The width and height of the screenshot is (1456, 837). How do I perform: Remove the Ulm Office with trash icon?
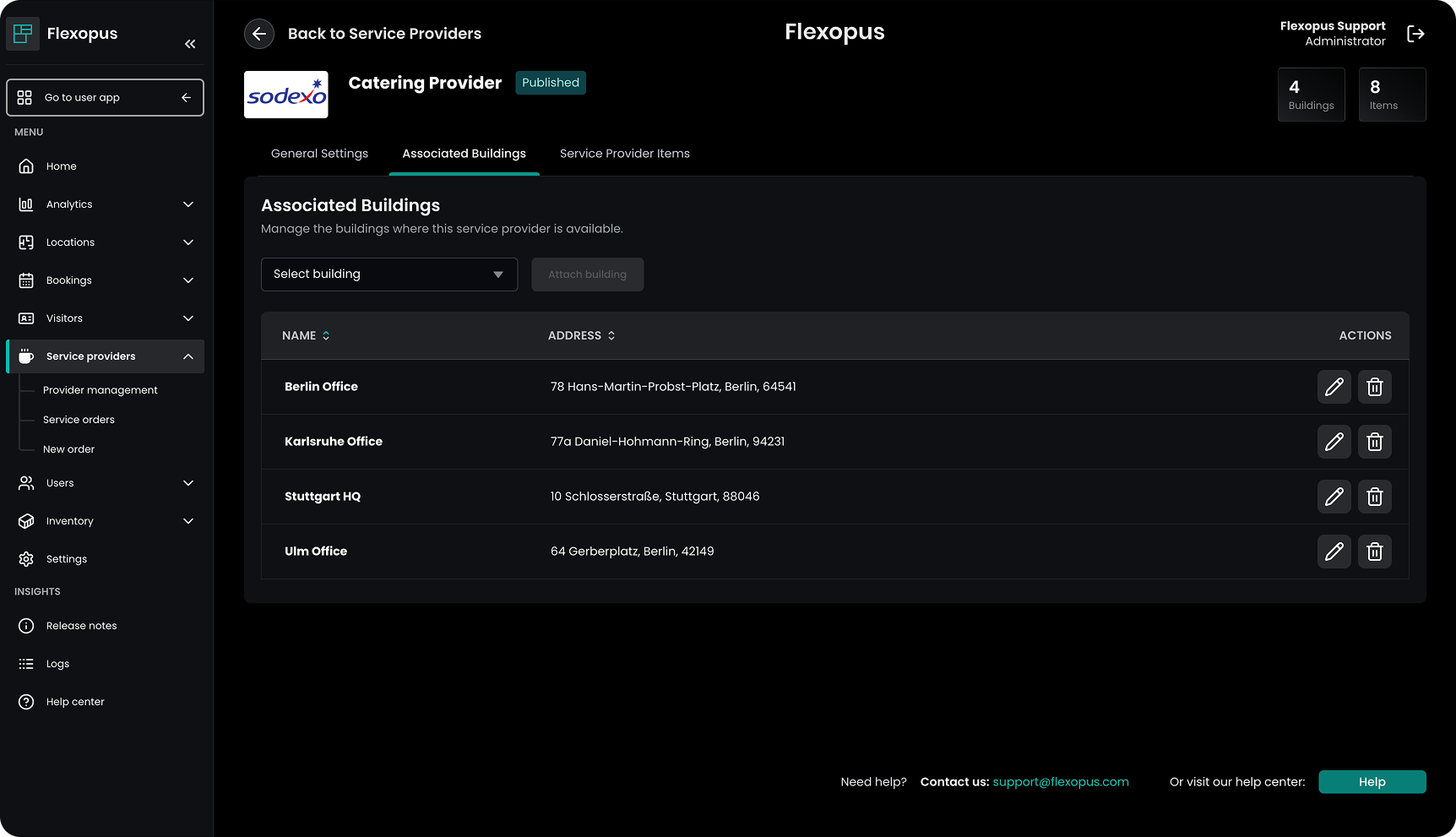1374,552
